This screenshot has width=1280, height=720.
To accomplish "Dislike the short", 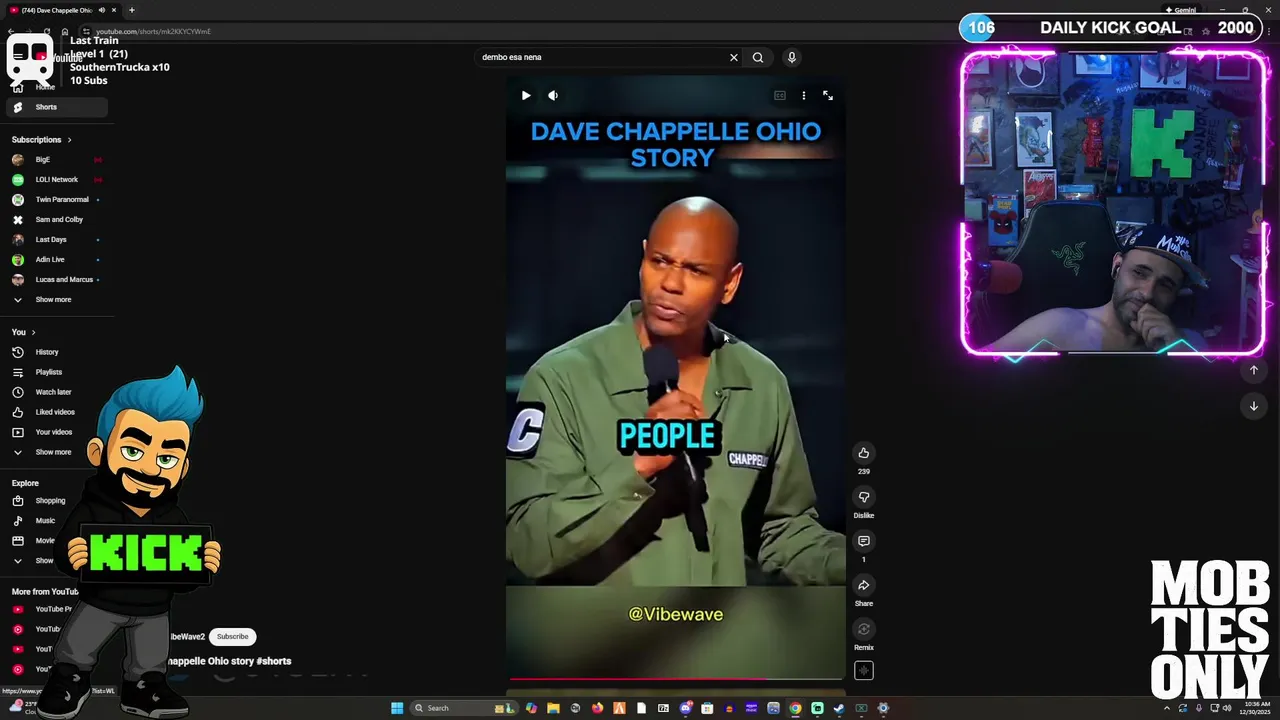I will [864, 497].
